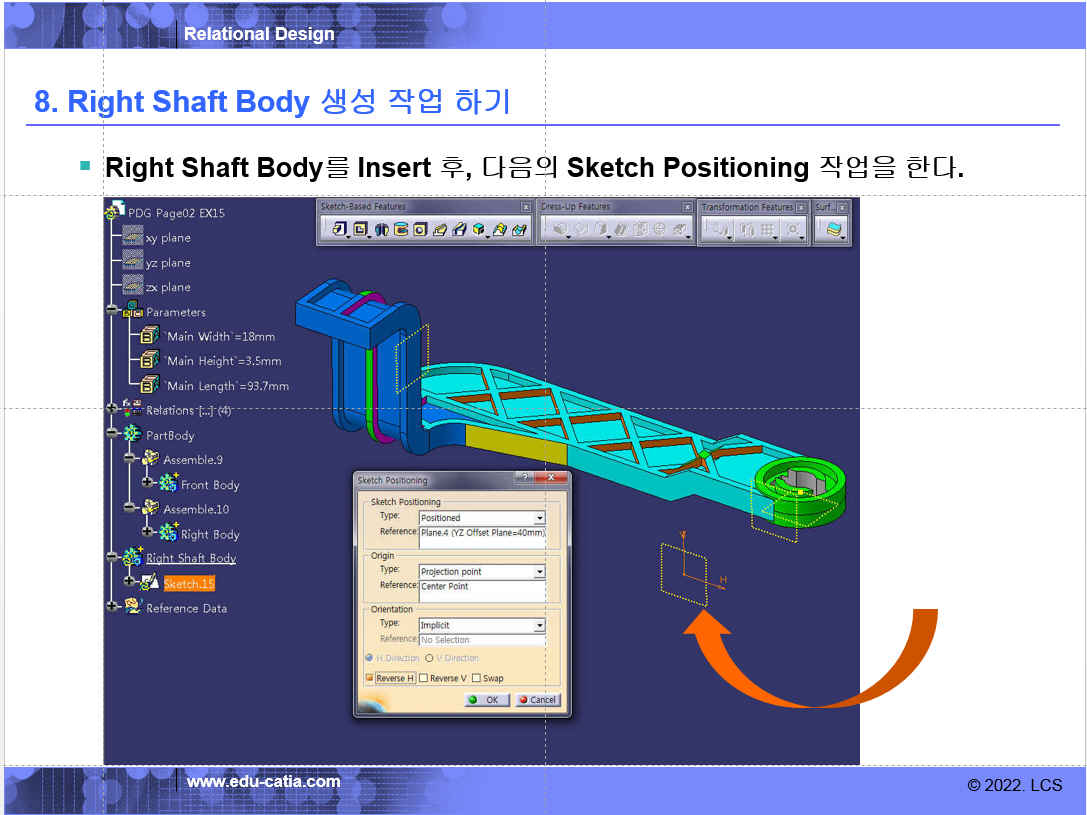The image size is (1087, 815).
Task: Select Sketch.15 in the specification tree
Action: click(189, 583)
